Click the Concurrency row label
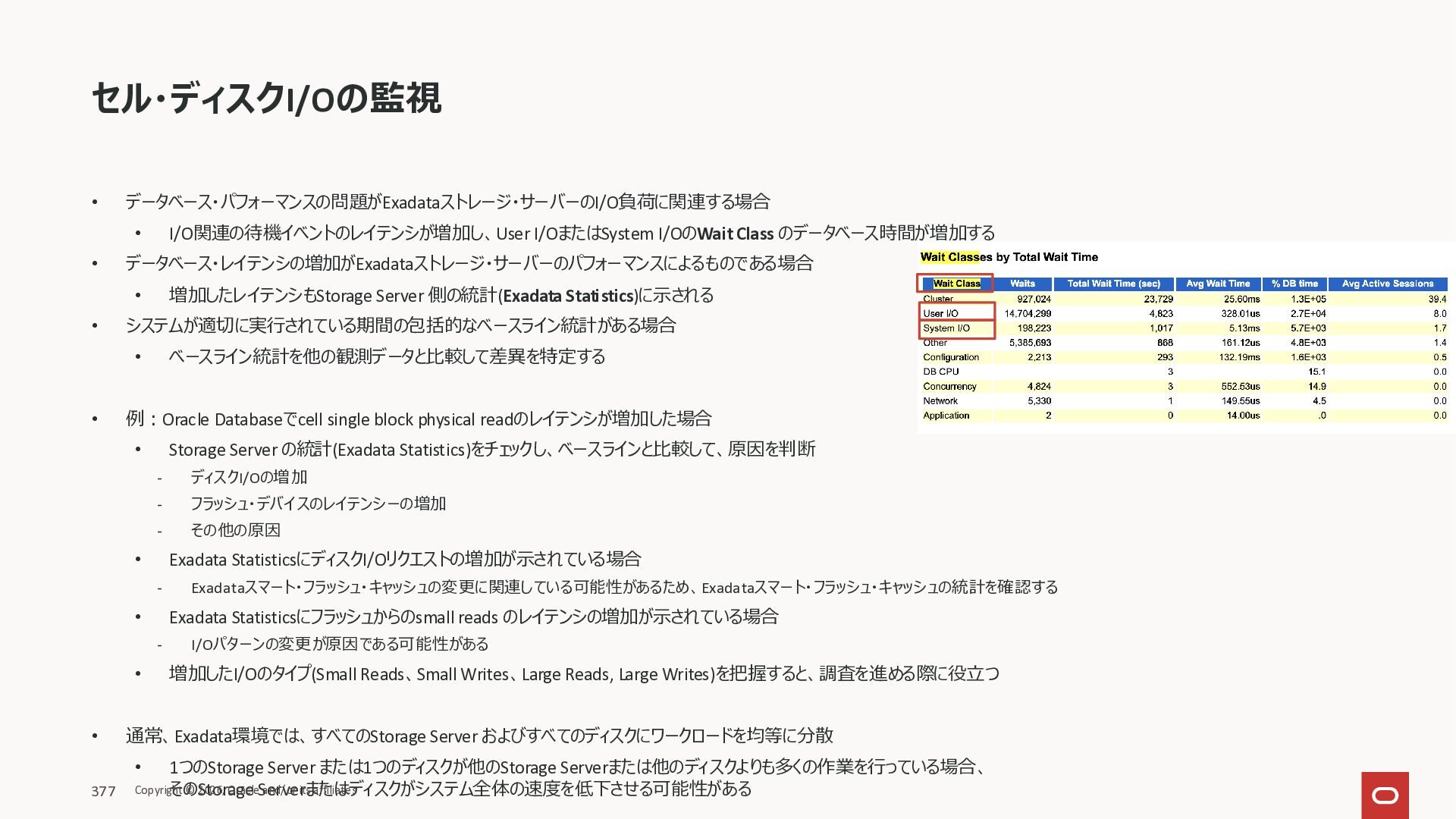Image resolution: width=1456 pixels, height=819 pixels. click(949, 387)
